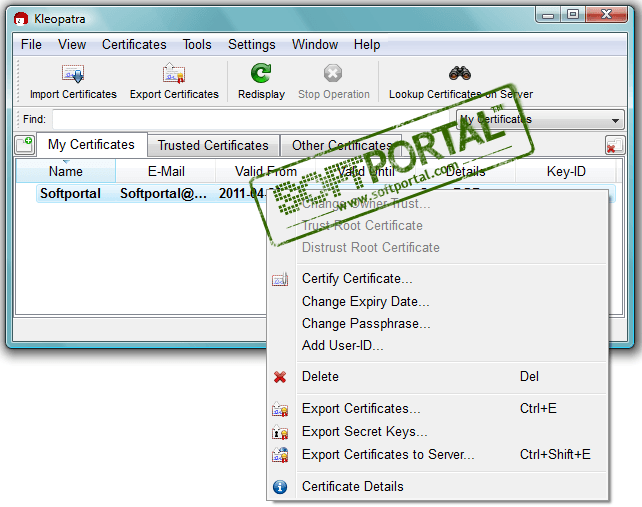The image size is (642, 507).
Task: Minimize the Kleopatra window
Action: point(548,15)
